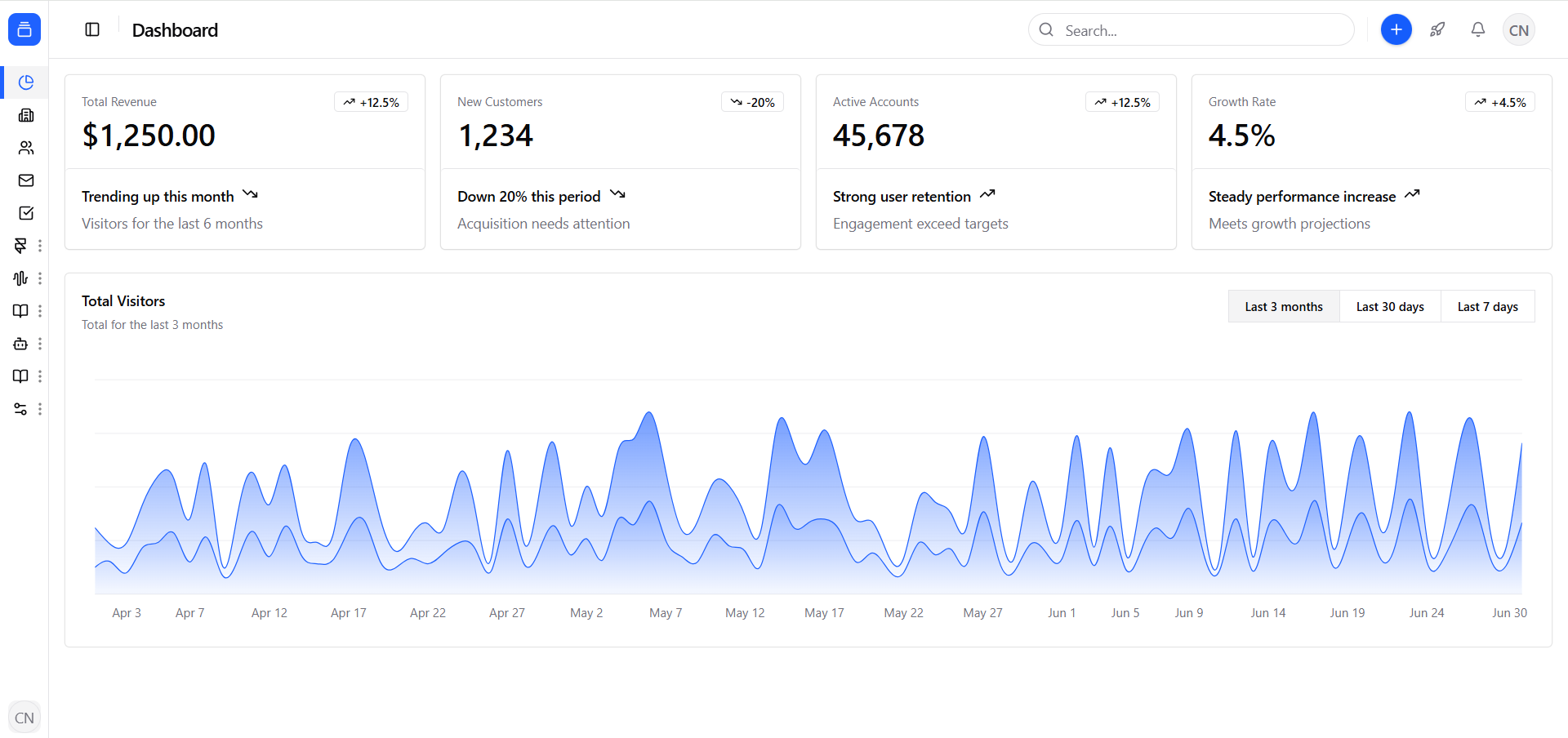Click the building icon in the sidebar
The height and width of the screenshot is (738, 1568).
[26, 115]
